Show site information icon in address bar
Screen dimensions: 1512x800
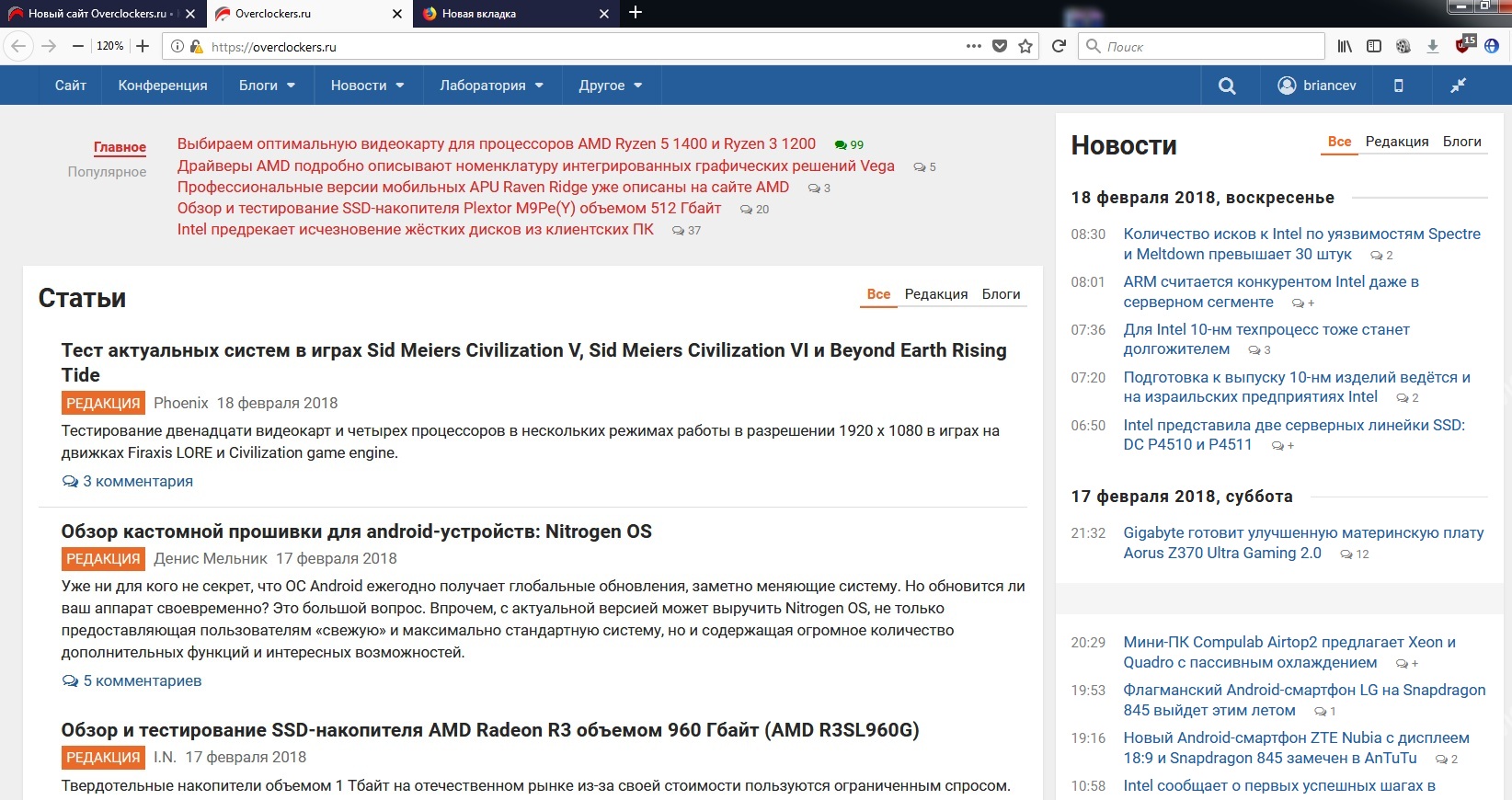coord(178,46)
